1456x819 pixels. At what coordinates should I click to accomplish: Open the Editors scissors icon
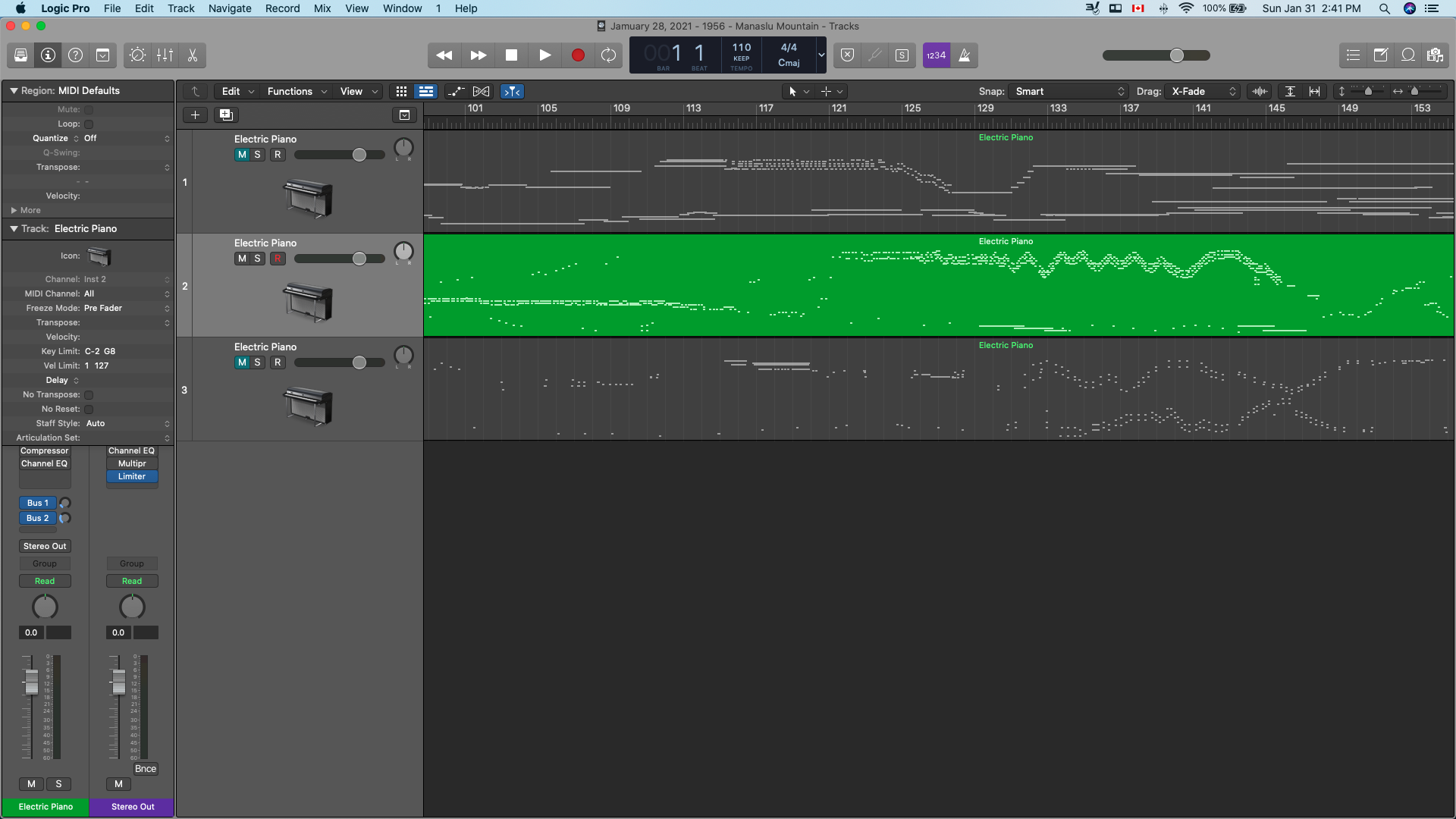[193, 55]
